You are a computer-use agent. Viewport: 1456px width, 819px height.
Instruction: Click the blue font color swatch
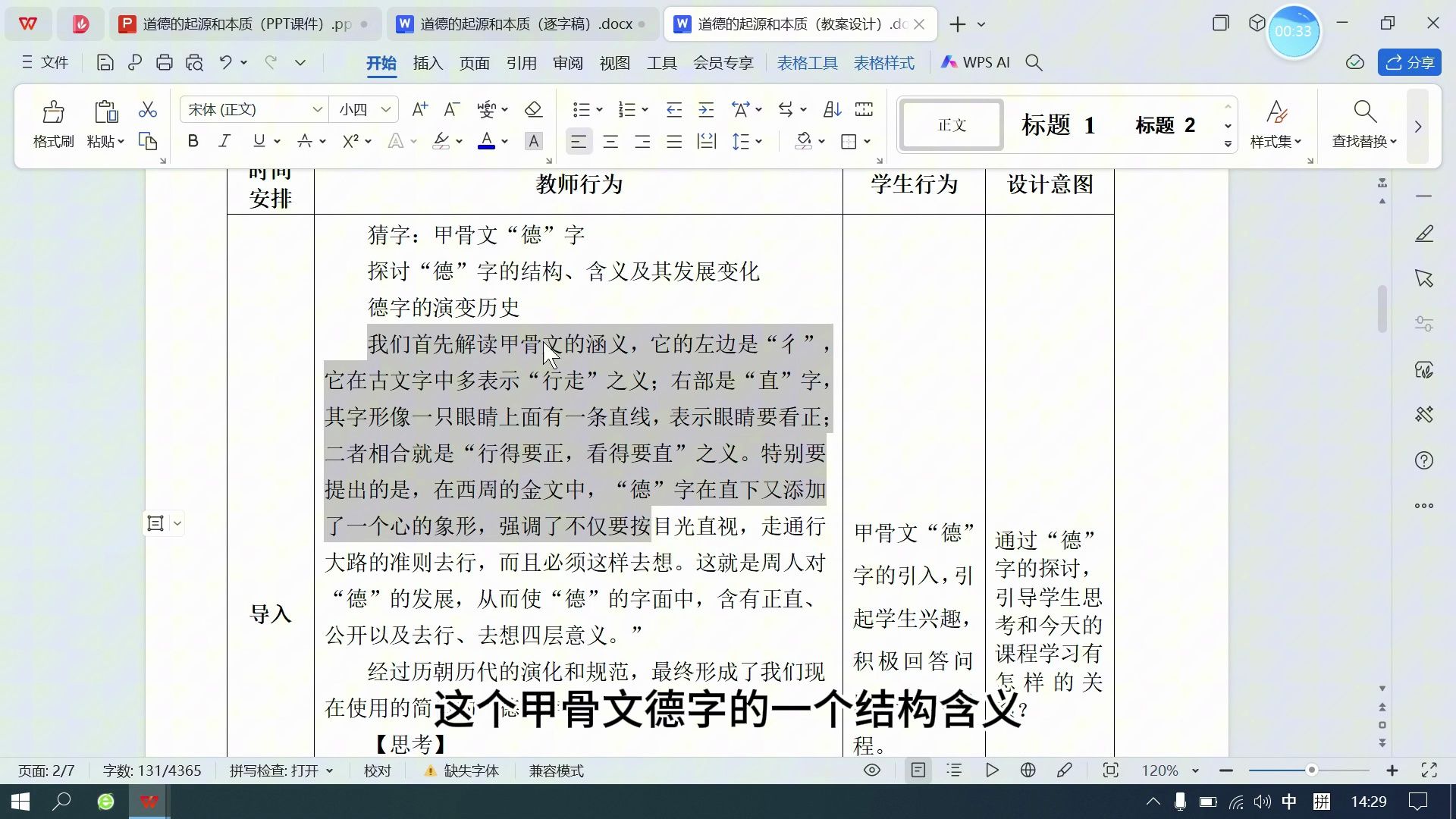(x=487, y=142)
